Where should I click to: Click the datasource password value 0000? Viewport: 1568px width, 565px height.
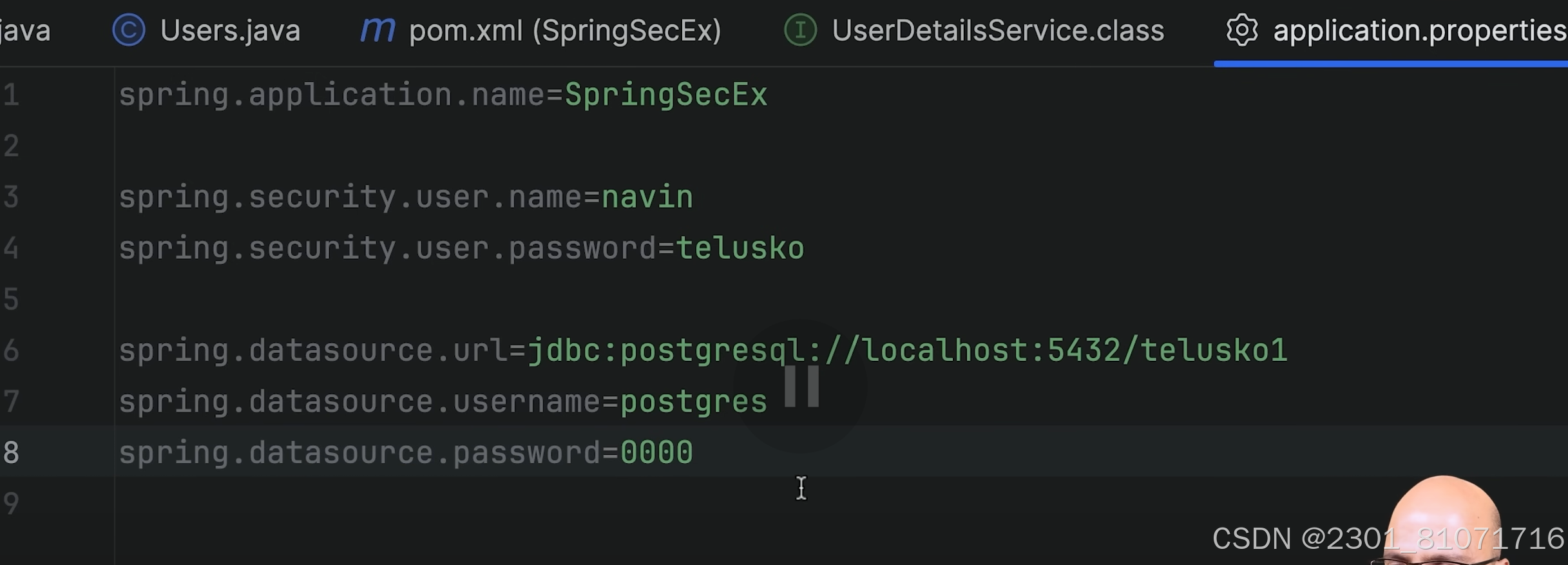pyautogui.click(x=656, y=452)
